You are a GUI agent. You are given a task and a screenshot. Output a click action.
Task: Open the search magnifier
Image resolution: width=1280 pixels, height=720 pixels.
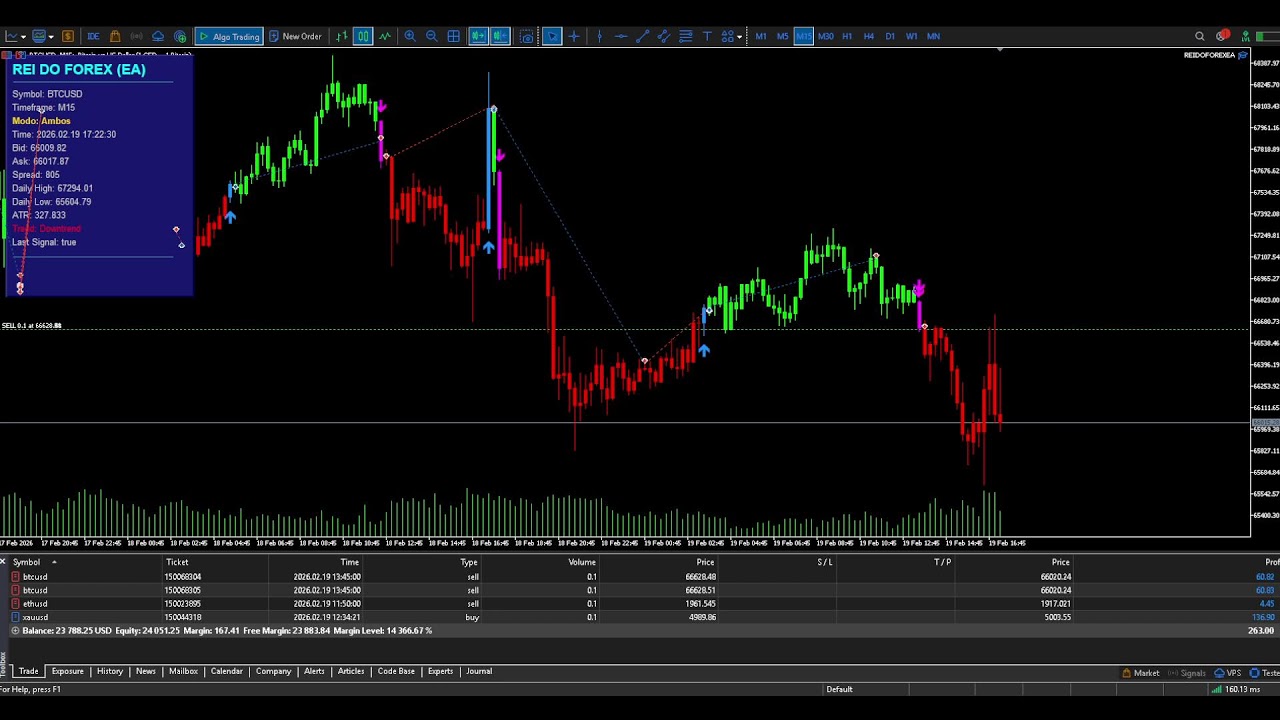(x=1200, y=36)
